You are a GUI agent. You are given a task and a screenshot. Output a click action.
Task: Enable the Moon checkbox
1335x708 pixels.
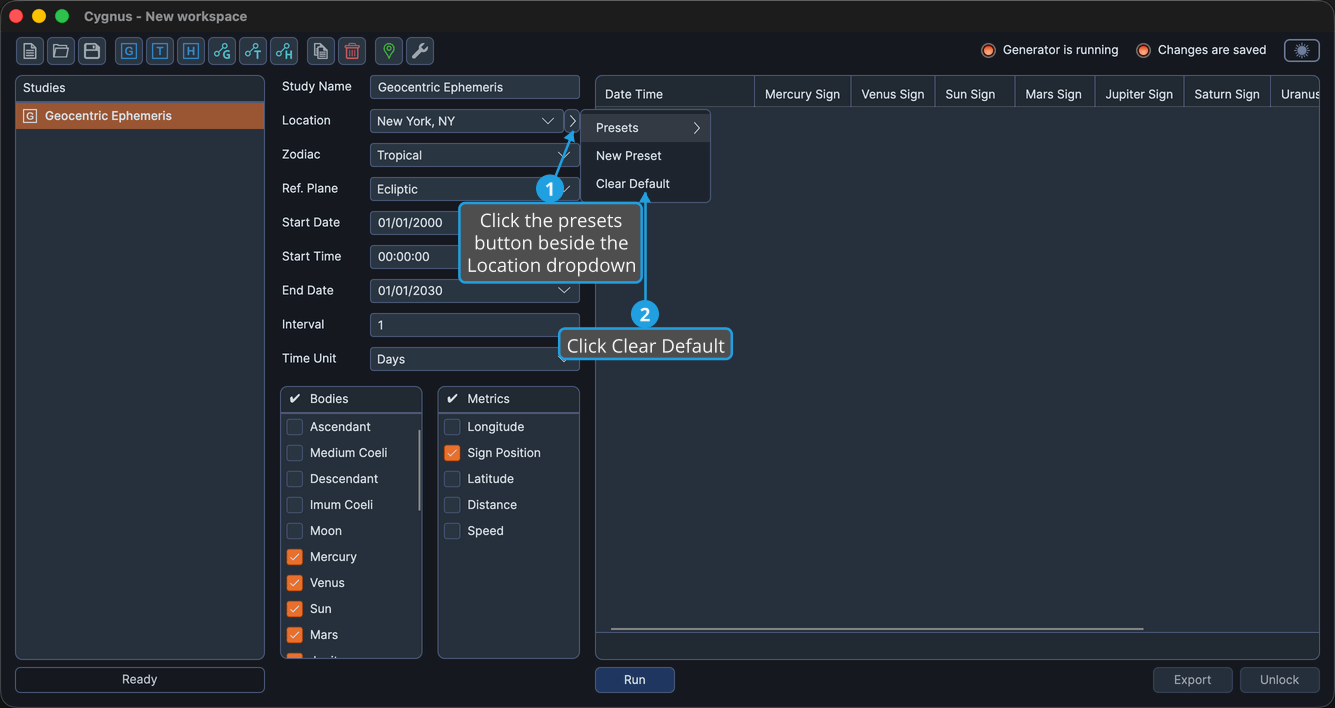pos(295,531)
